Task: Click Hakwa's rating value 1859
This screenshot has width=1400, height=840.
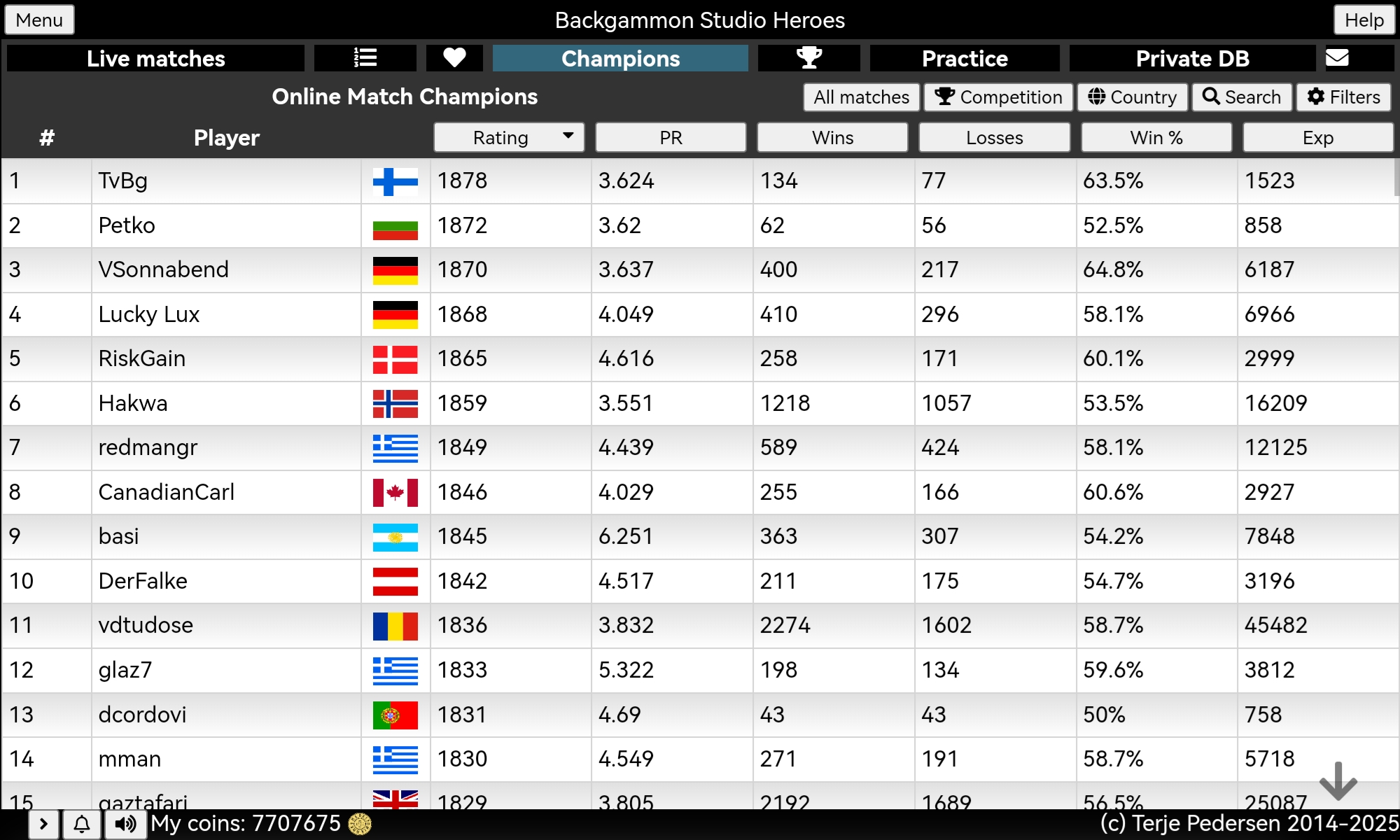Action: 463,404
